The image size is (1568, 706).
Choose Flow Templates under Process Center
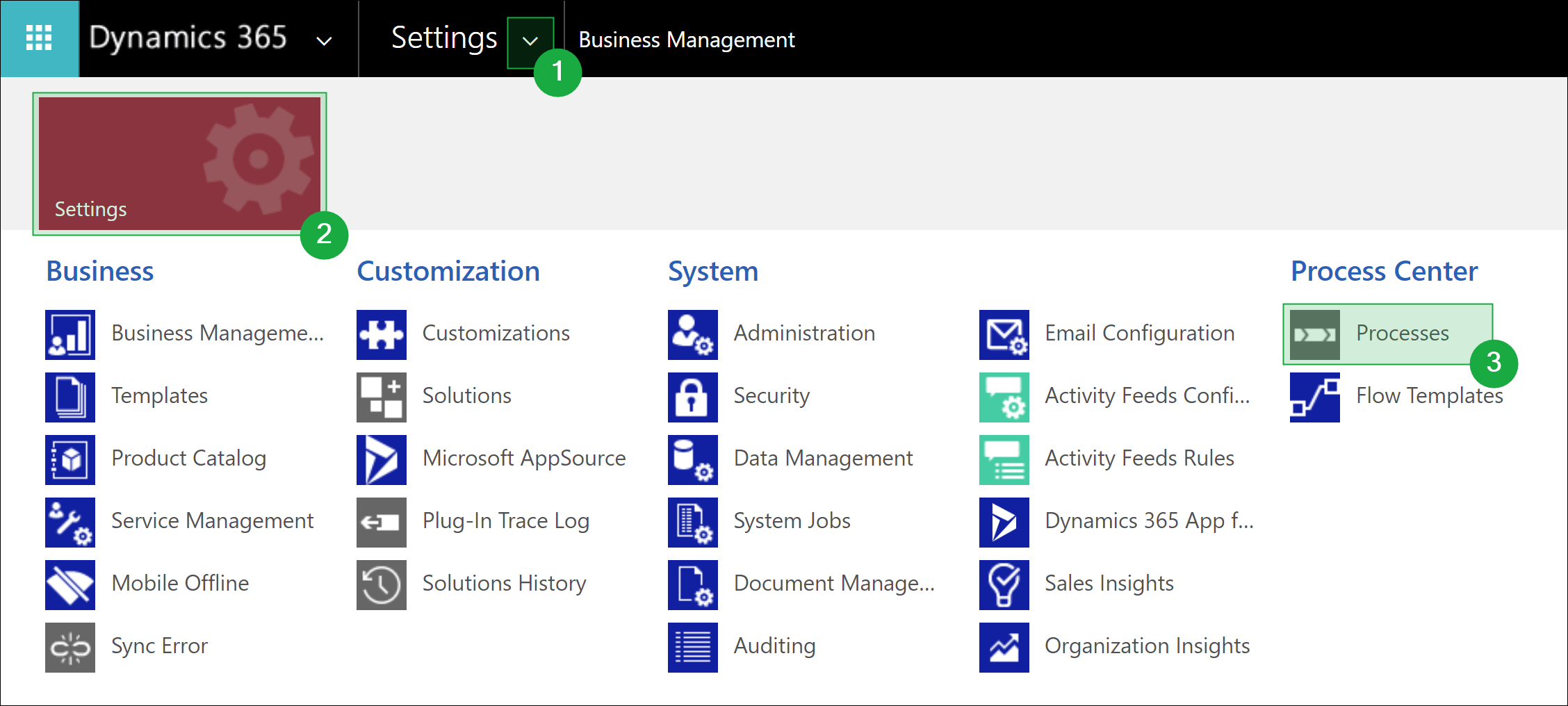click(x=1430, y=396)
